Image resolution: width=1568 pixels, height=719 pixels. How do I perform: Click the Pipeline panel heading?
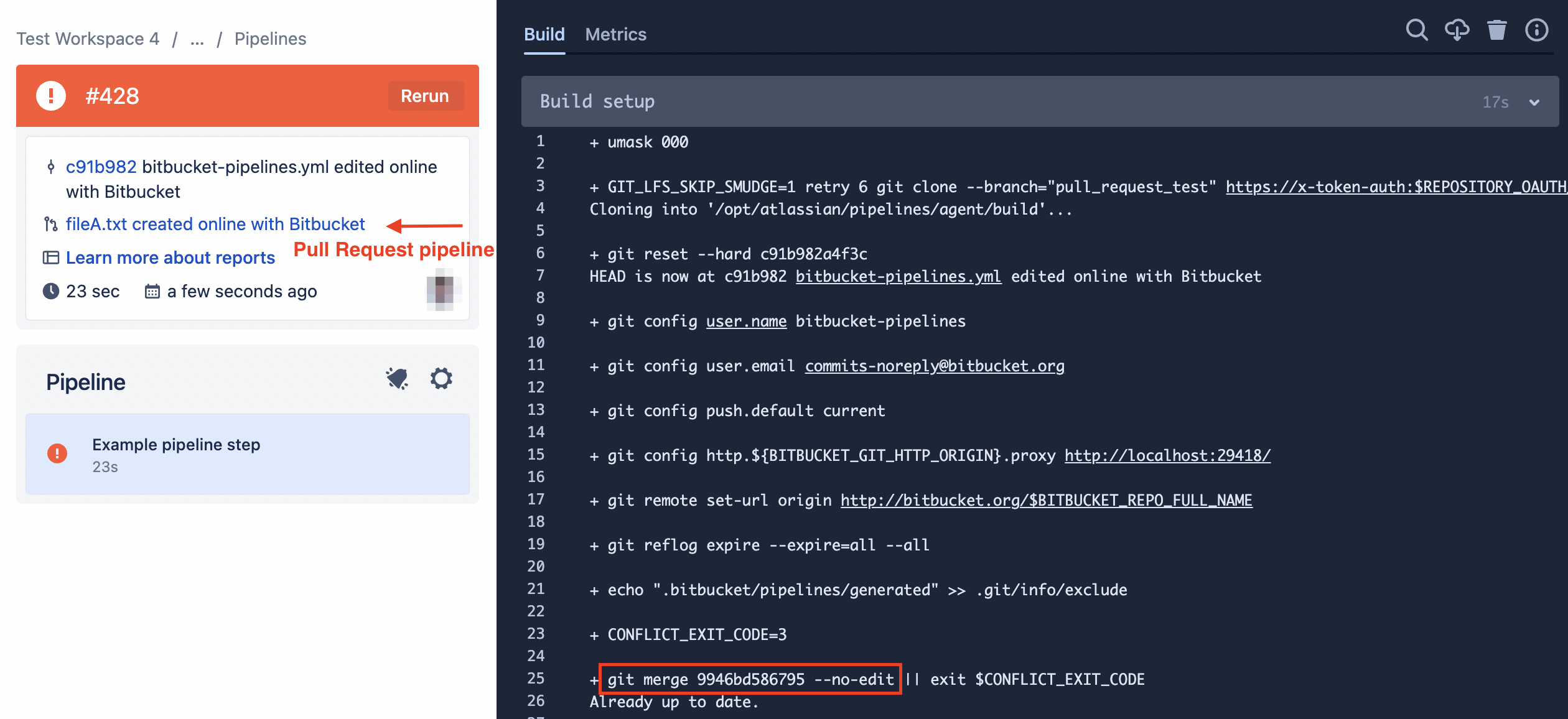click(86, 382)
